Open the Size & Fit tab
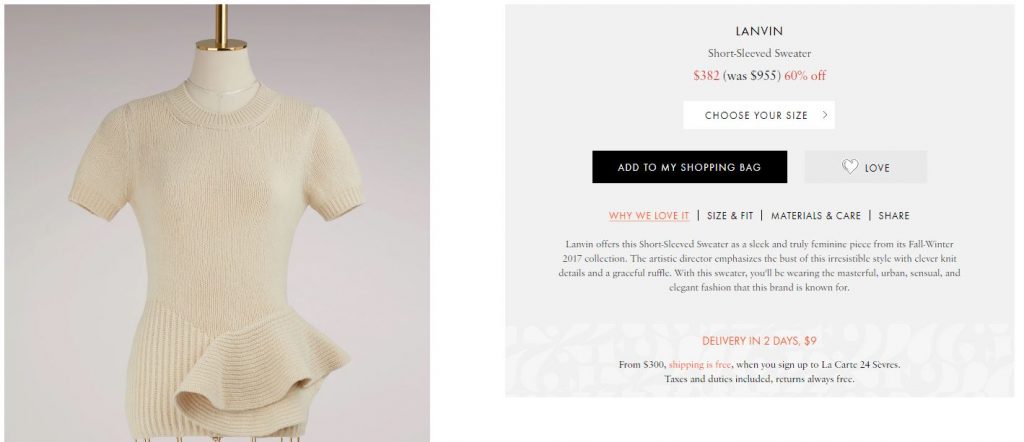Image resolution: width=1024 pixels, height=442 pixels. click(x=729, y=215)
